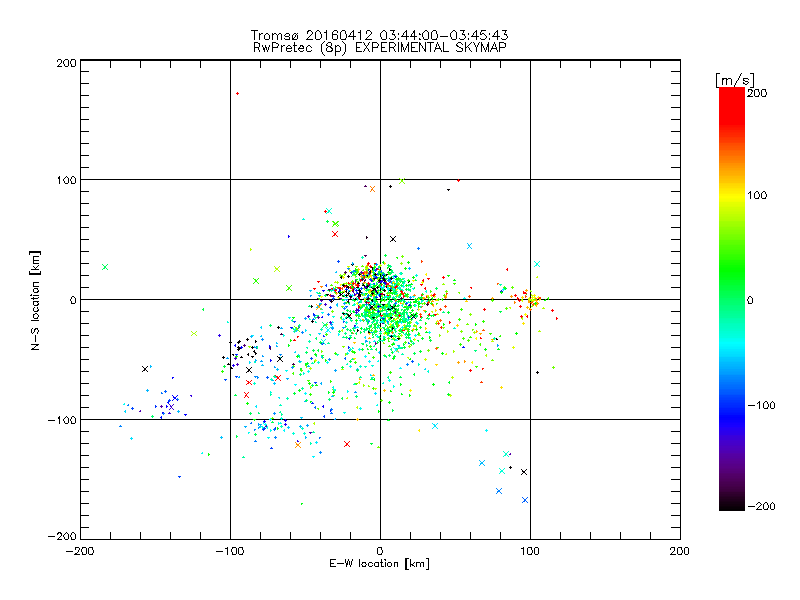Click the green X marker at far left edge
Viewport: 800px width, 600px height.
105,267
